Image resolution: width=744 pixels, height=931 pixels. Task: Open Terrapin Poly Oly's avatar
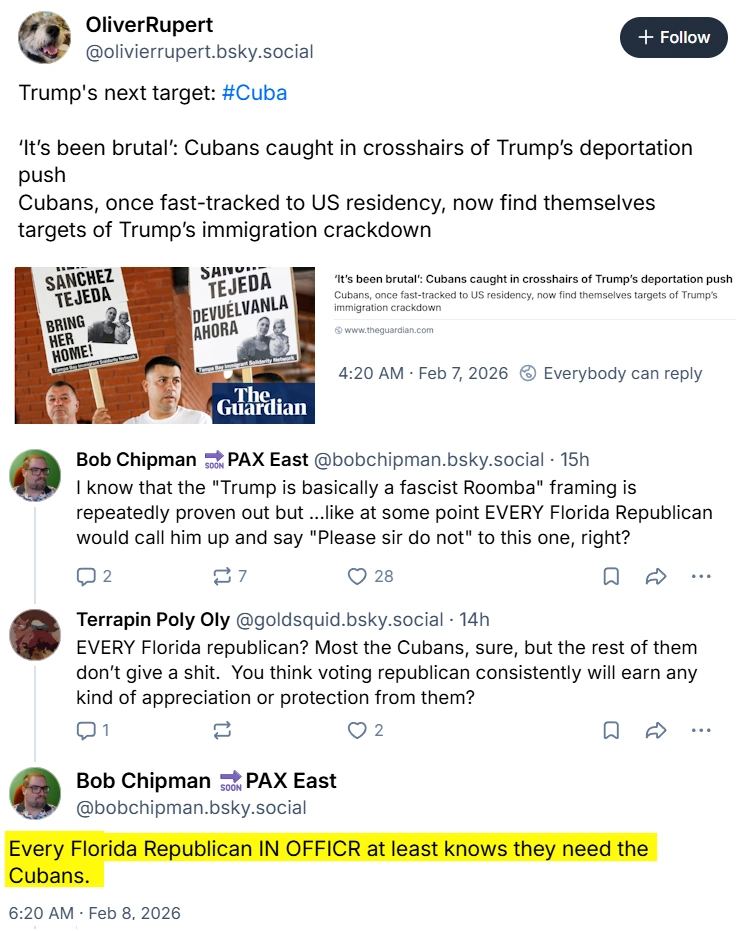pyautogui.click(x=35, y=635)
